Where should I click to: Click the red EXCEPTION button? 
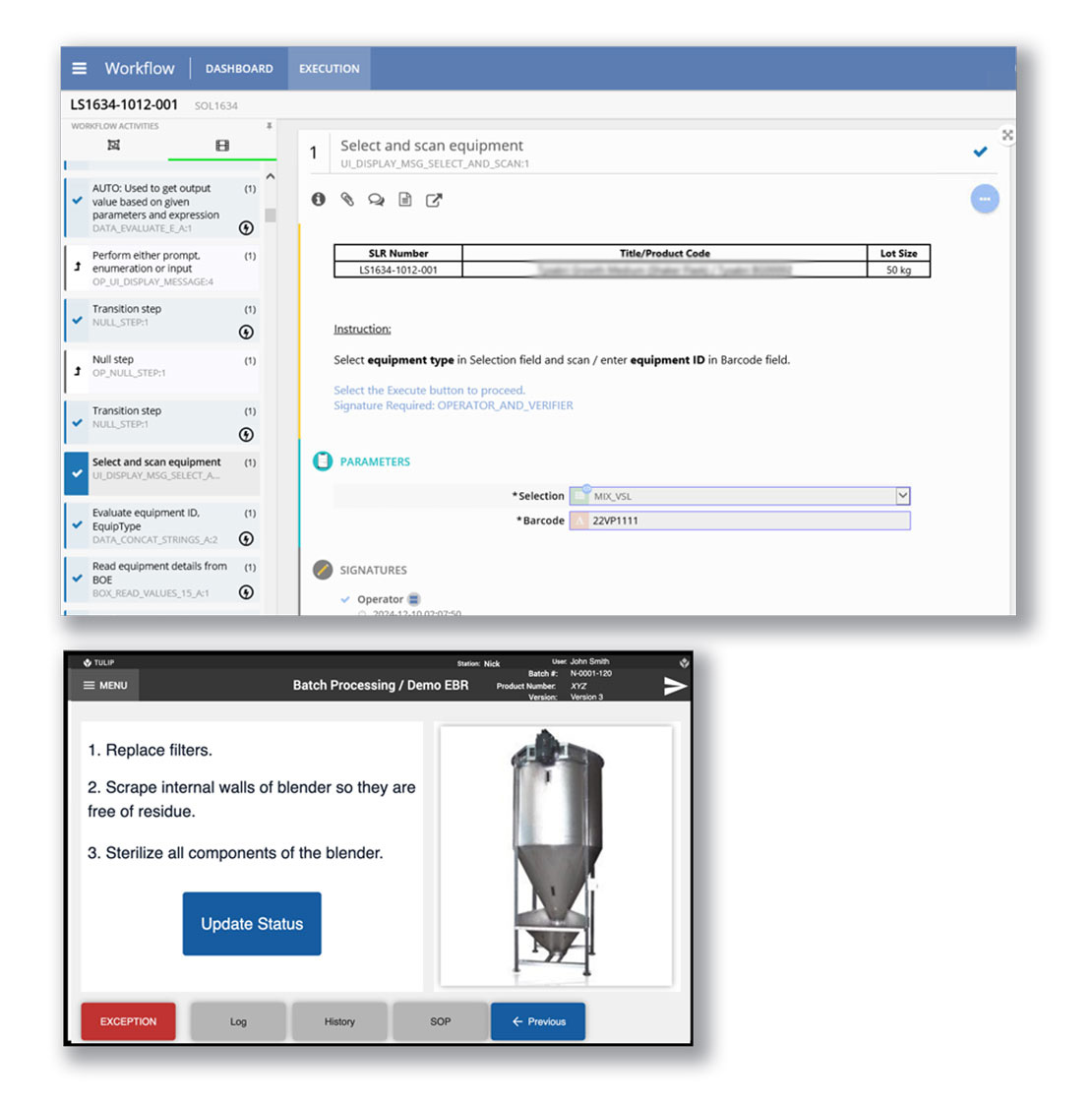click(128, 1021)
